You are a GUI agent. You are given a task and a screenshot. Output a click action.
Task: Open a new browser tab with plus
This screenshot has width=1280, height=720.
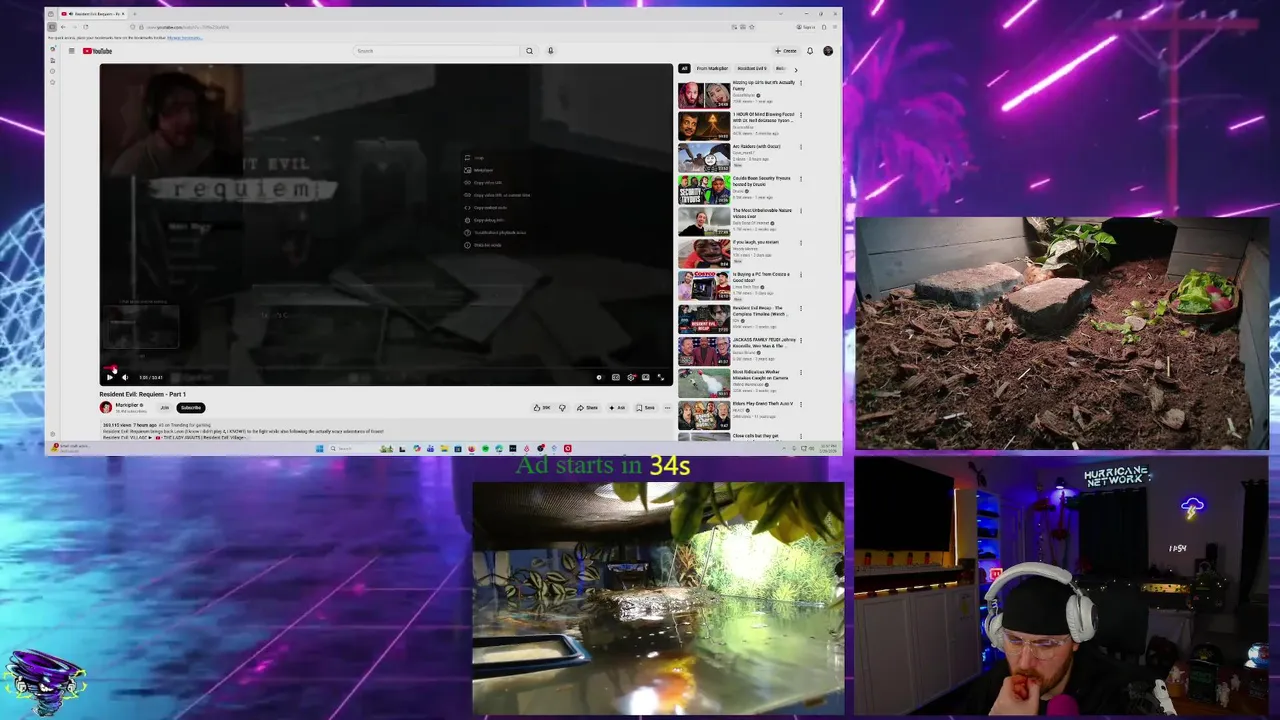137,14
